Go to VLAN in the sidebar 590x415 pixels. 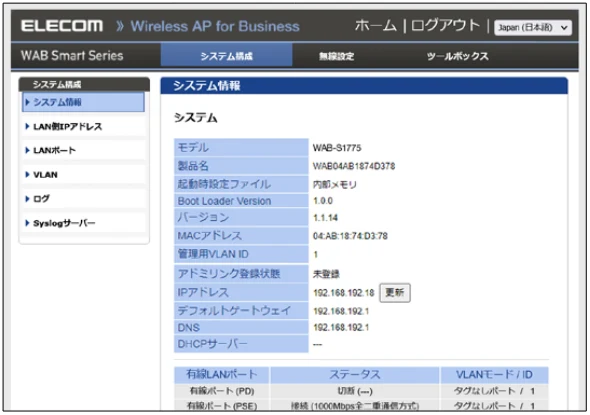[x=83, y=175]
